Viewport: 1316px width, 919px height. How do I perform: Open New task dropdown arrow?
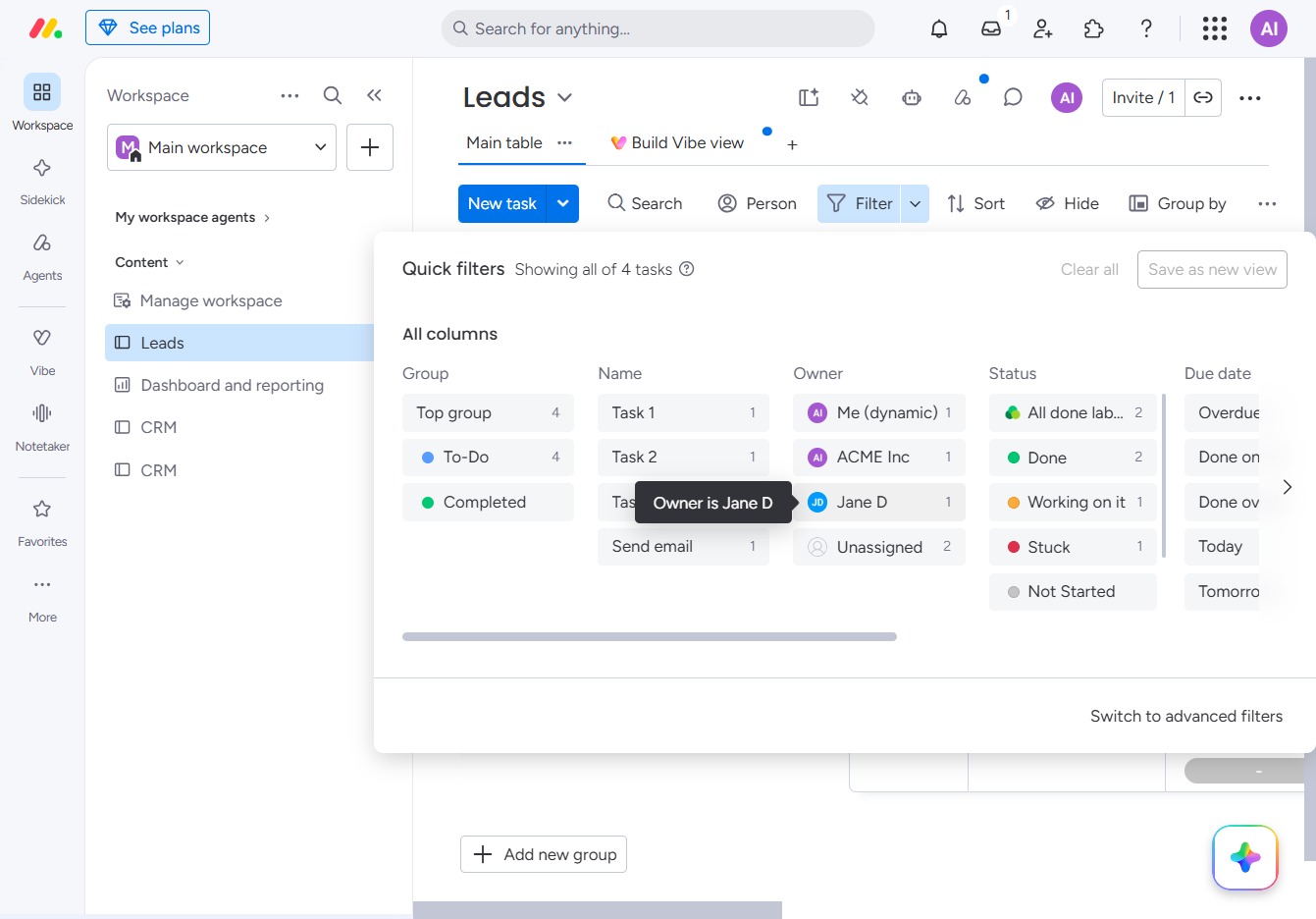[562, 203]
